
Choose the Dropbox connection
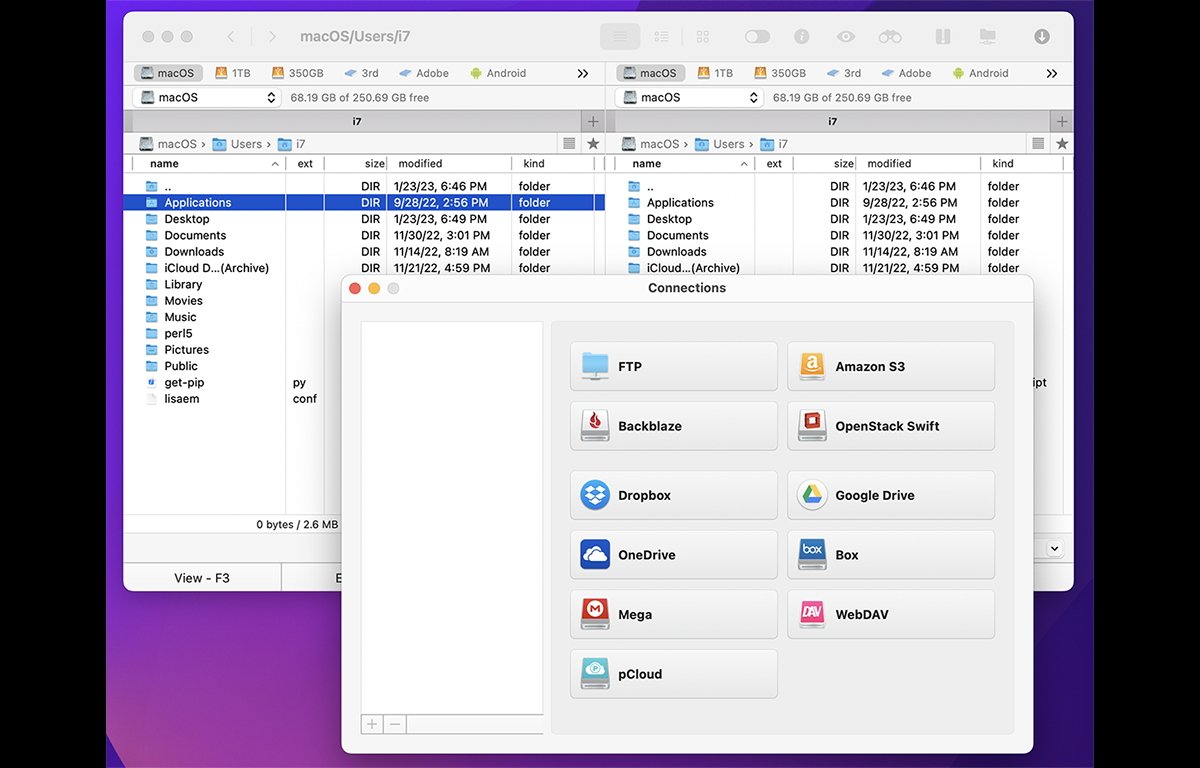click(x=674, y=495)
